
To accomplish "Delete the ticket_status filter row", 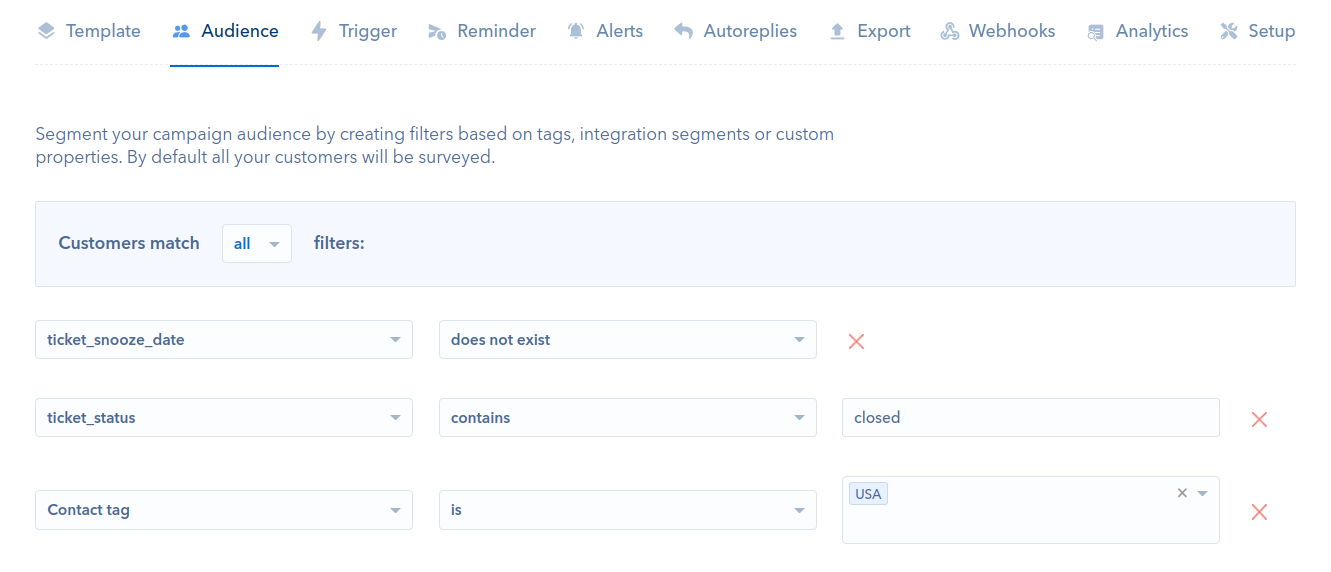I will [x=1259, y=419].
